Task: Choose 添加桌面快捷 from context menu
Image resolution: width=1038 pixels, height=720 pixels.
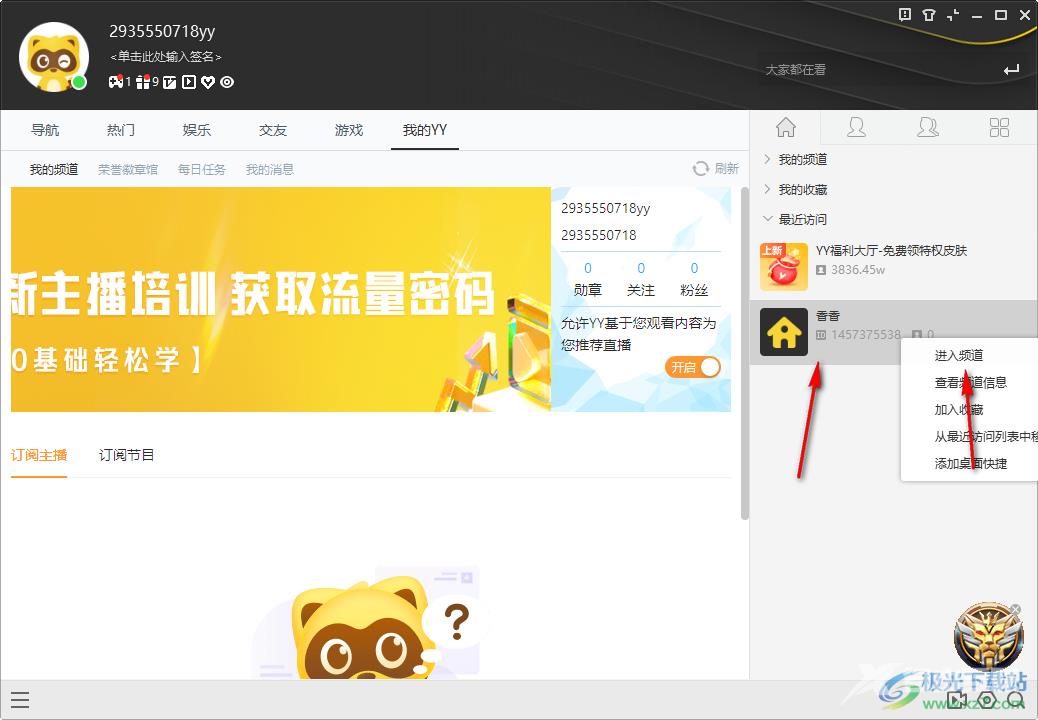Action: coord(969,464)
